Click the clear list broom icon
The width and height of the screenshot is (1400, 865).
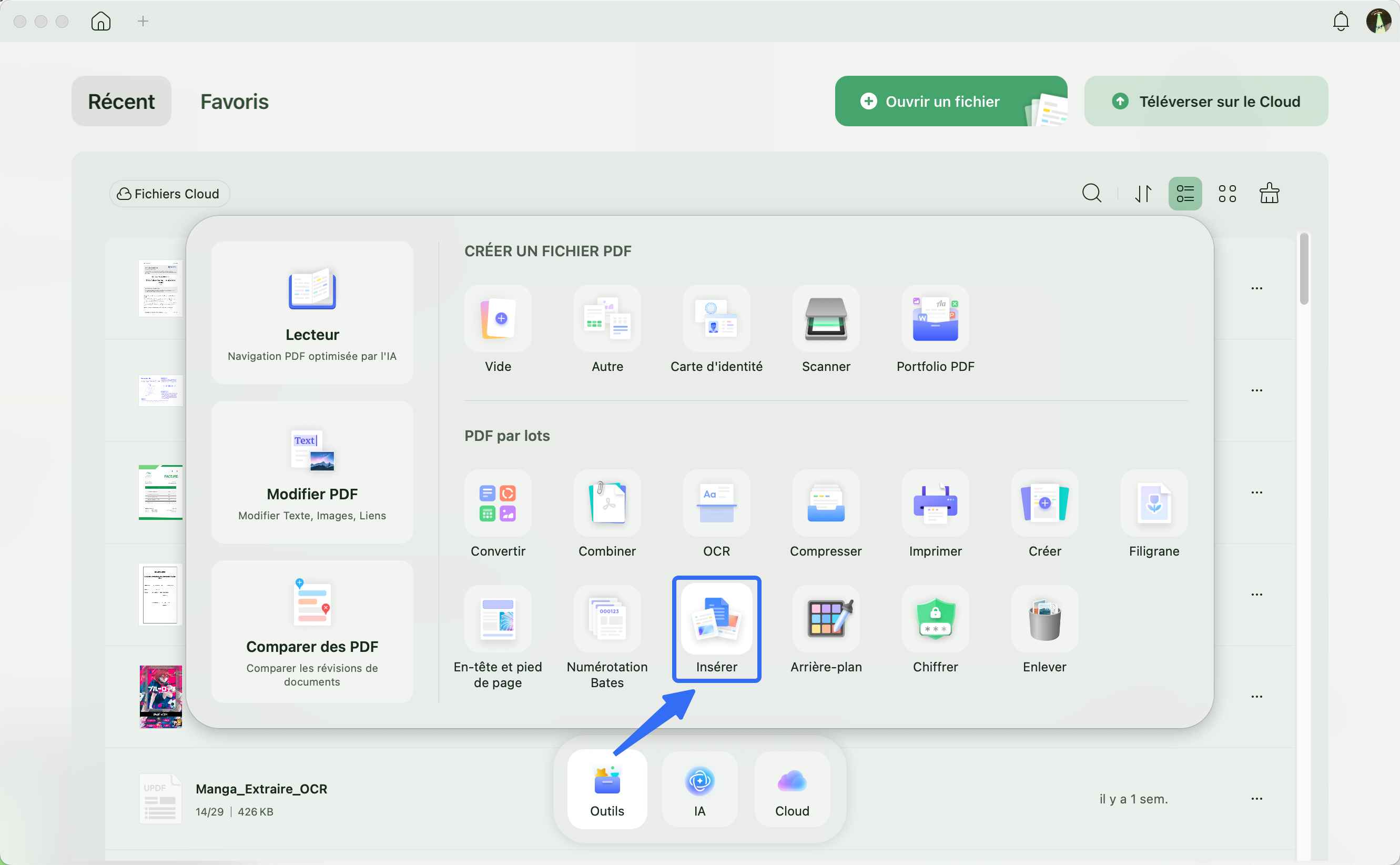point(1269,193)
